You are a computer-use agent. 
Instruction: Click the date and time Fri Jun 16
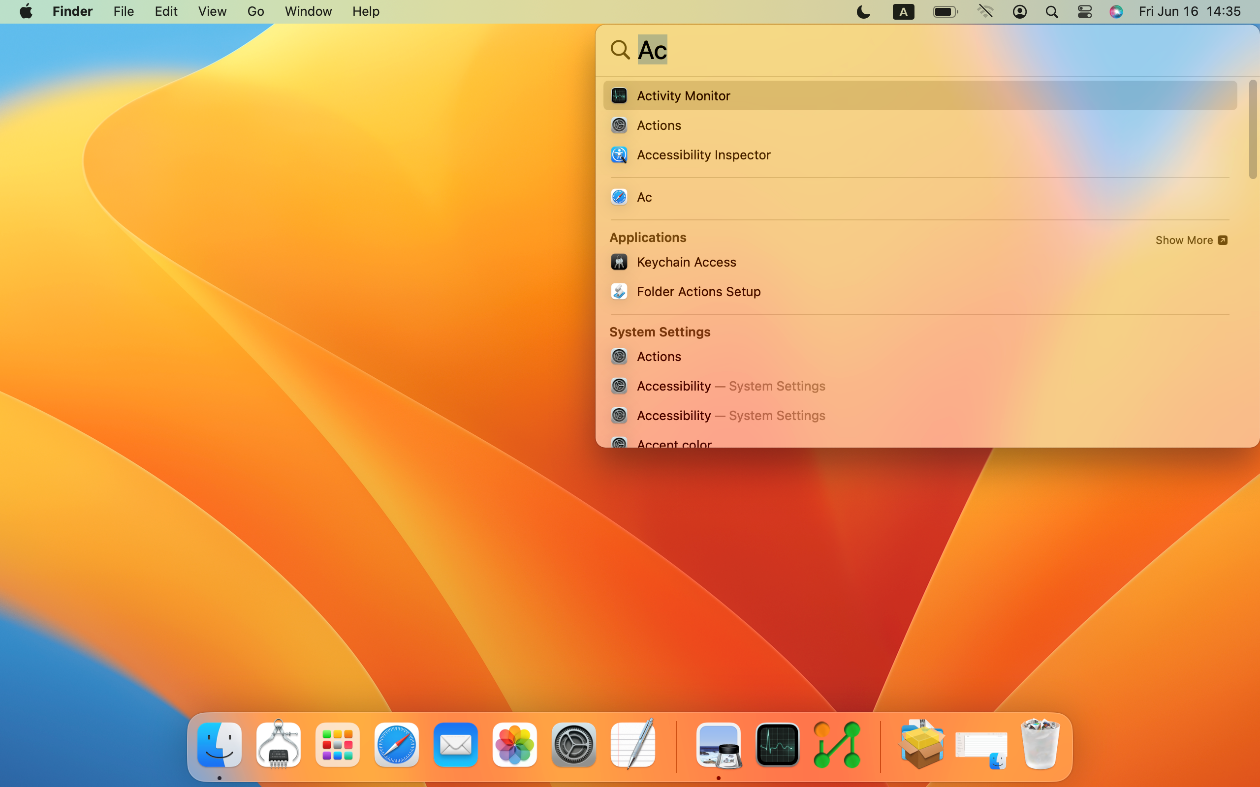click(x=1190, y=12)
